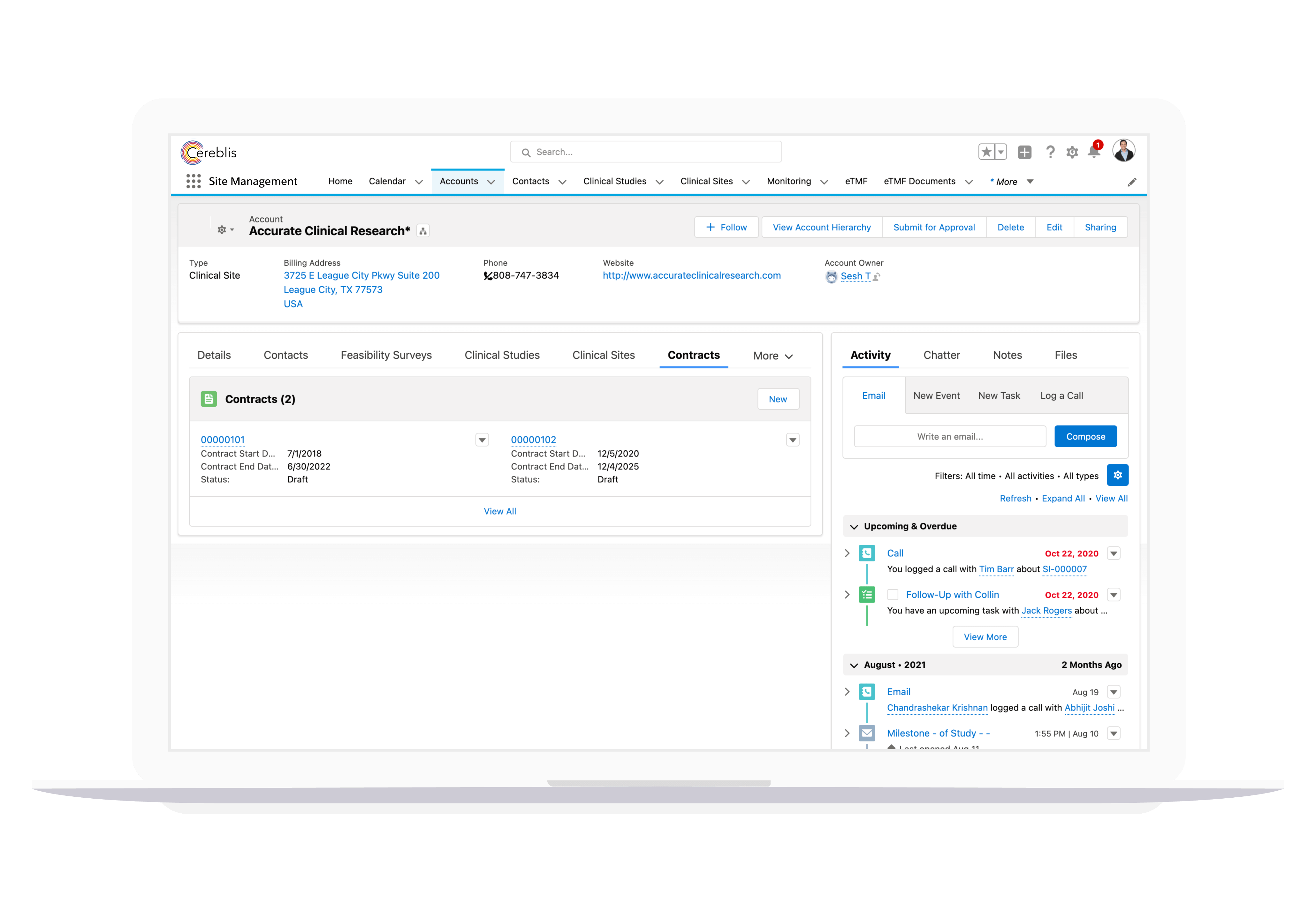1316x911 pixels.
Task: Collapse the August 2021 section
Action: click(x=854, y=666)
